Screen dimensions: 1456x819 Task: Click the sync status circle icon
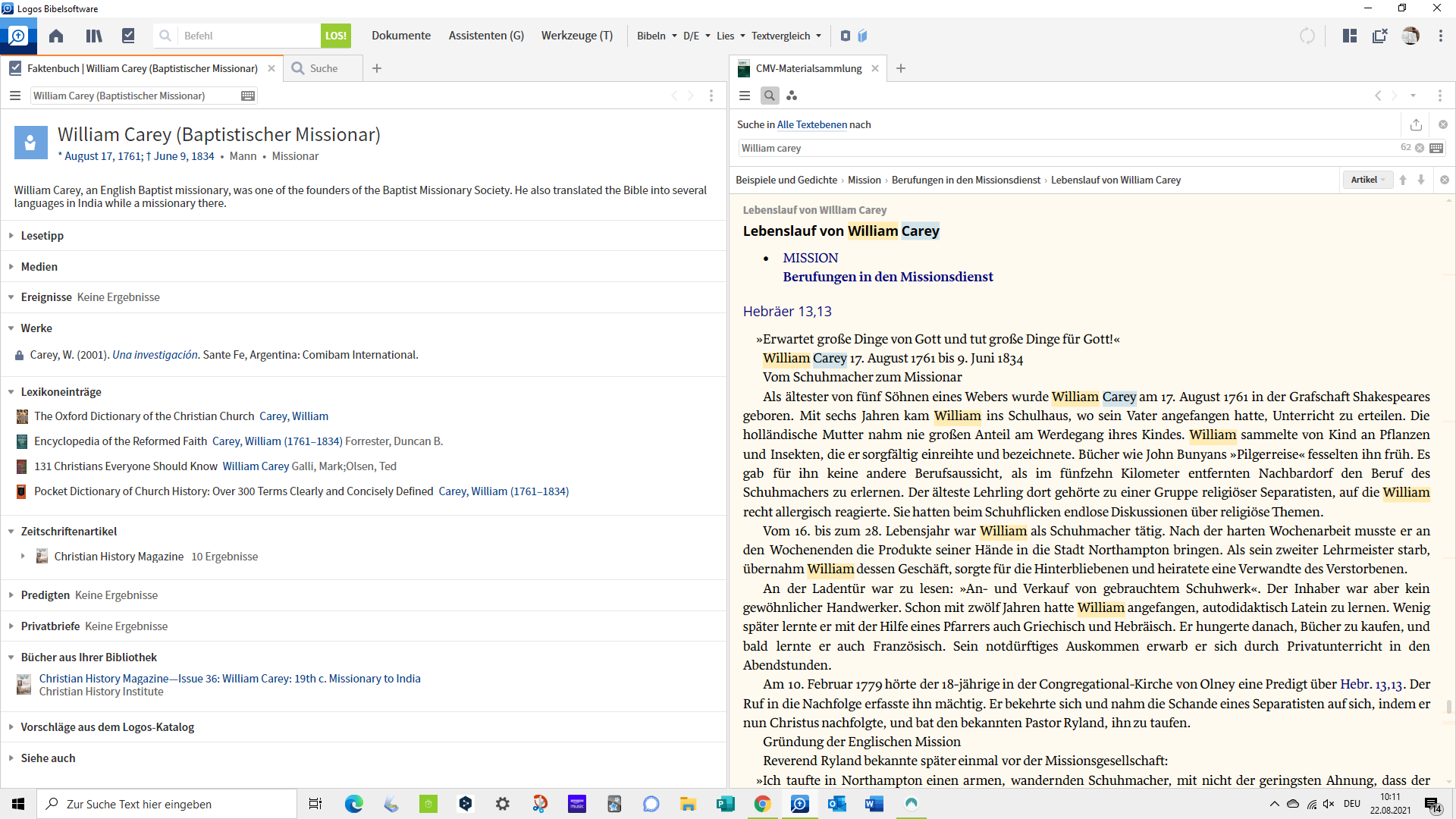click(1307, 36)
